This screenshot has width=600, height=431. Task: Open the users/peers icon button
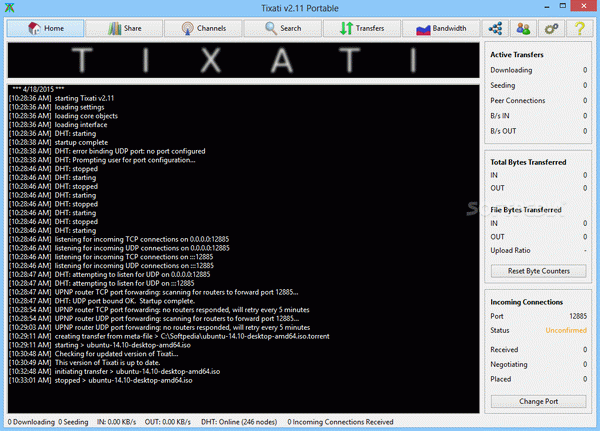click(x=523, y=28)
